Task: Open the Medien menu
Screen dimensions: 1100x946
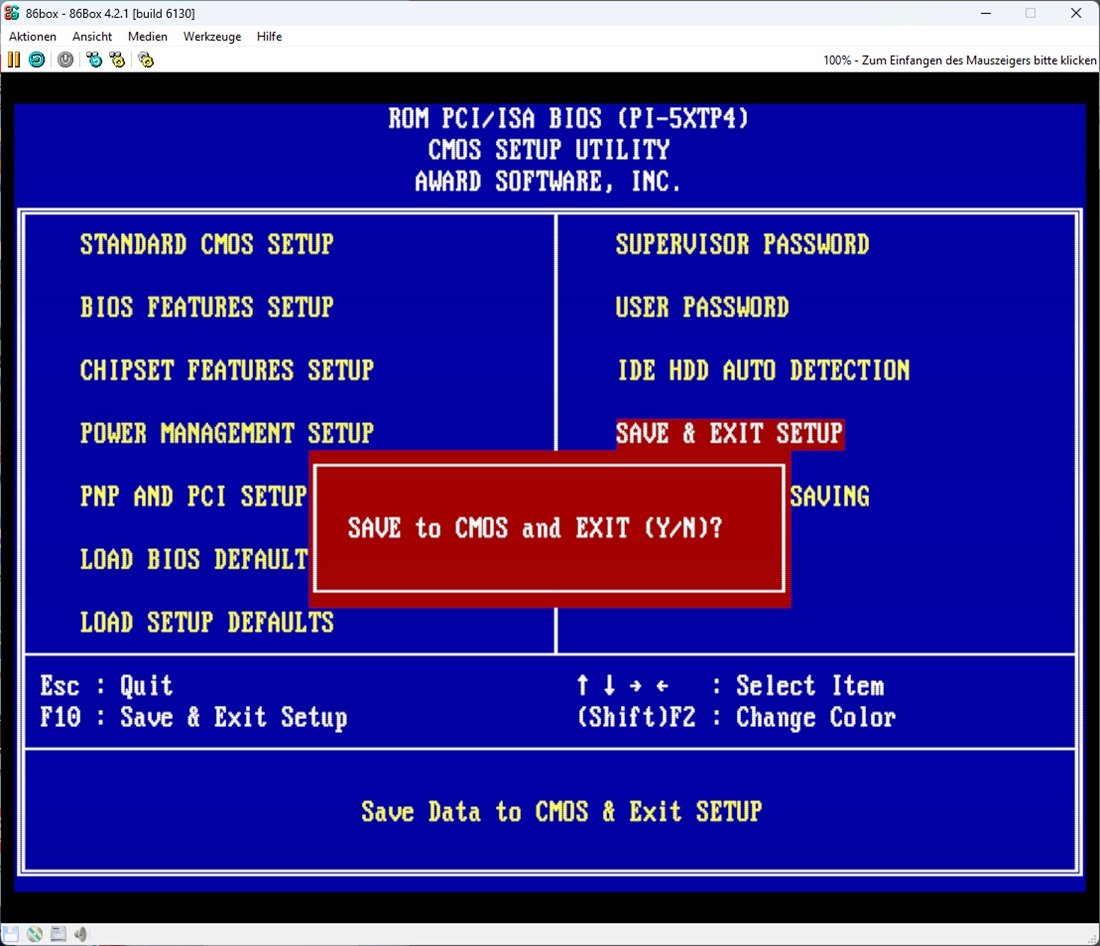Action: 148,37
